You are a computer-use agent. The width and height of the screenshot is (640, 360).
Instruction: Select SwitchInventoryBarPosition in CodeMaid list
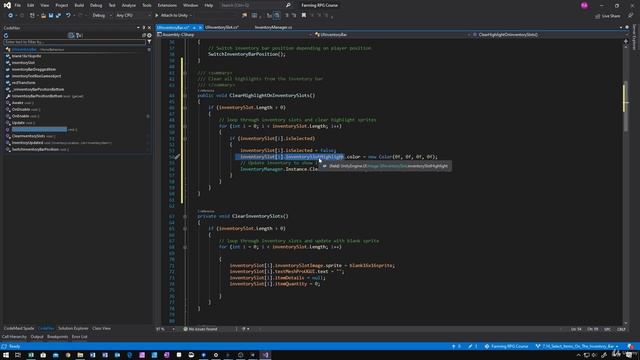point(35,149)
